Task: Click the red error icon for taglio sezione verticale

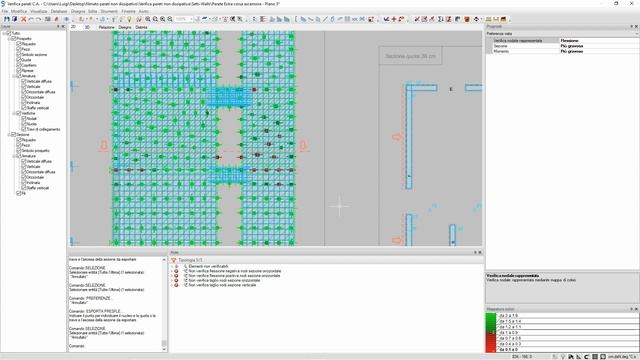Action: click(x=176, y=285)
